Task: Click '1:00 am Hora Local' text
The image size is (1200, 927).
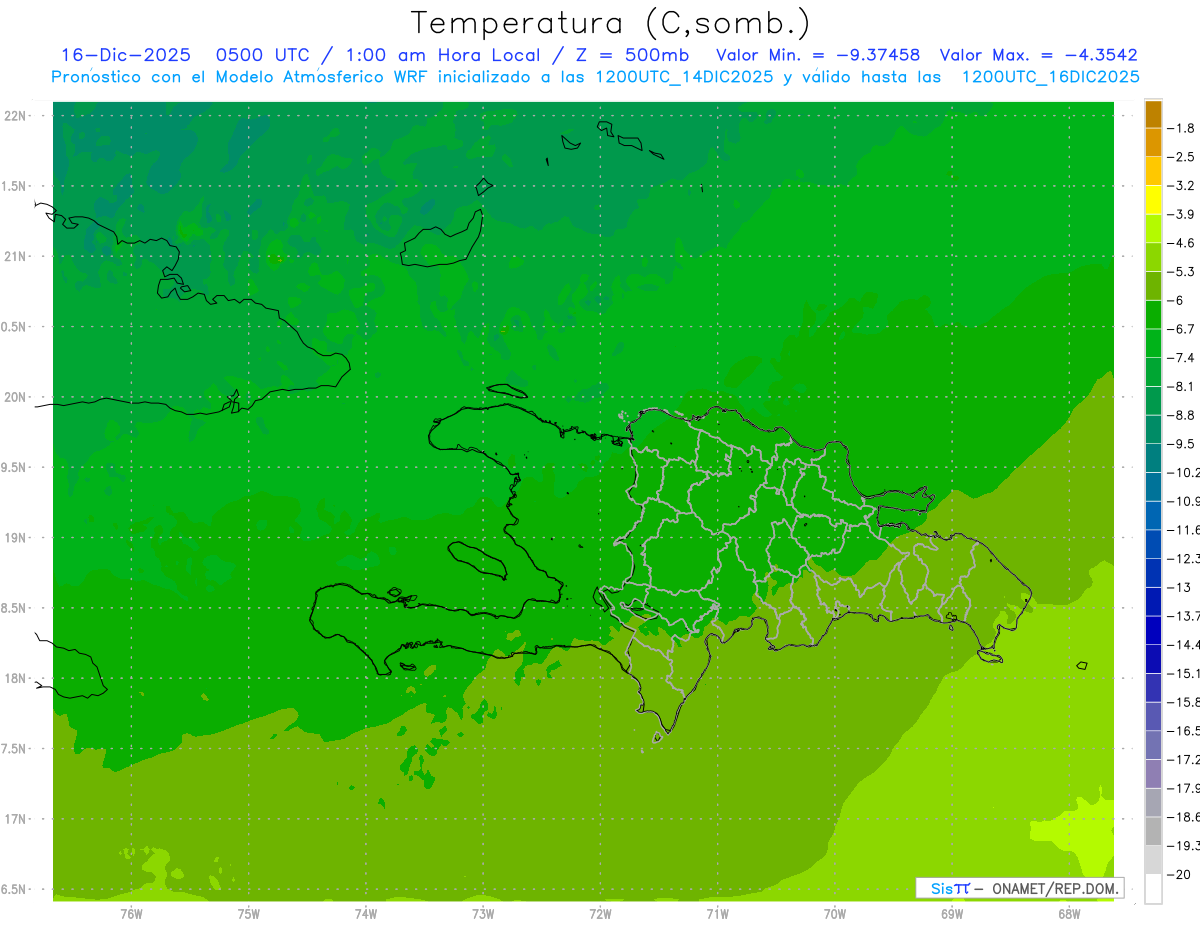Action: pyautogui.click(x=444, y=55)
